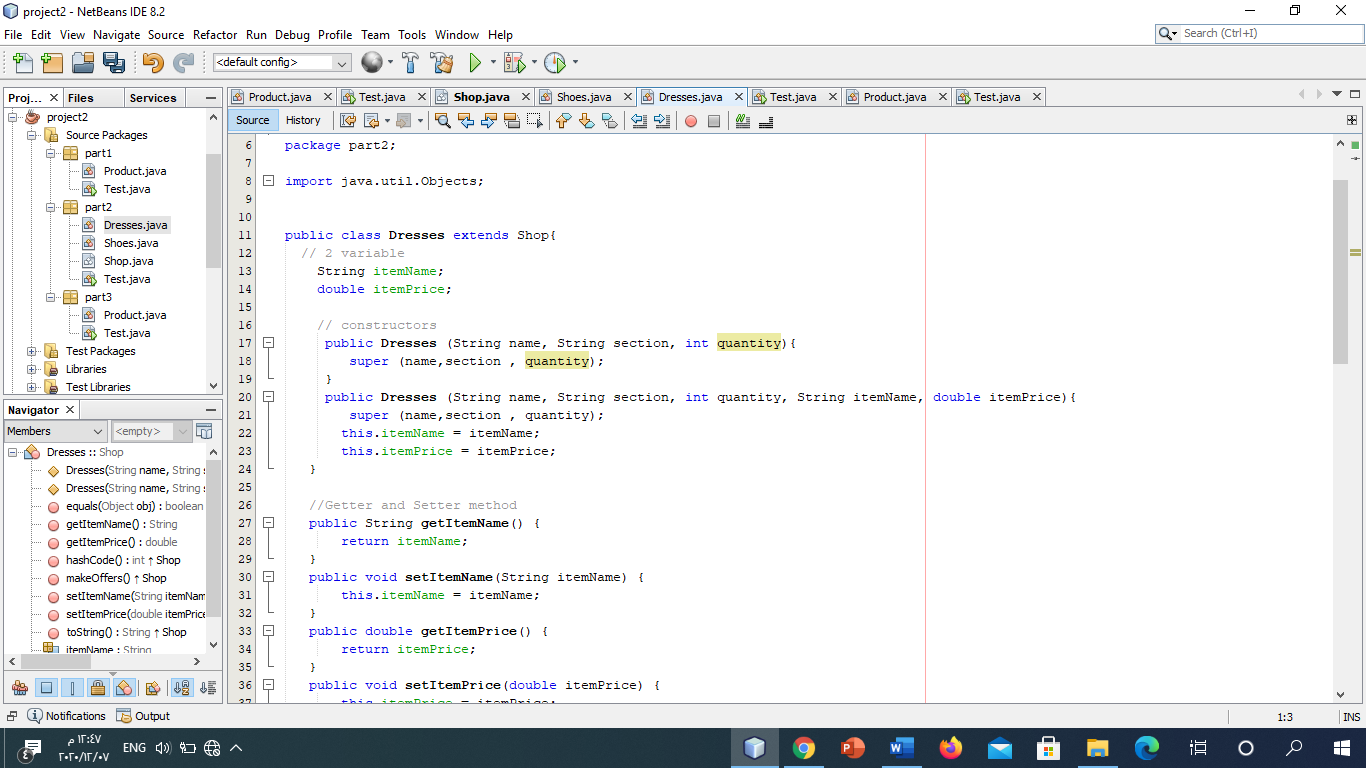Click the Shift Line Left icon

[639, 121]
